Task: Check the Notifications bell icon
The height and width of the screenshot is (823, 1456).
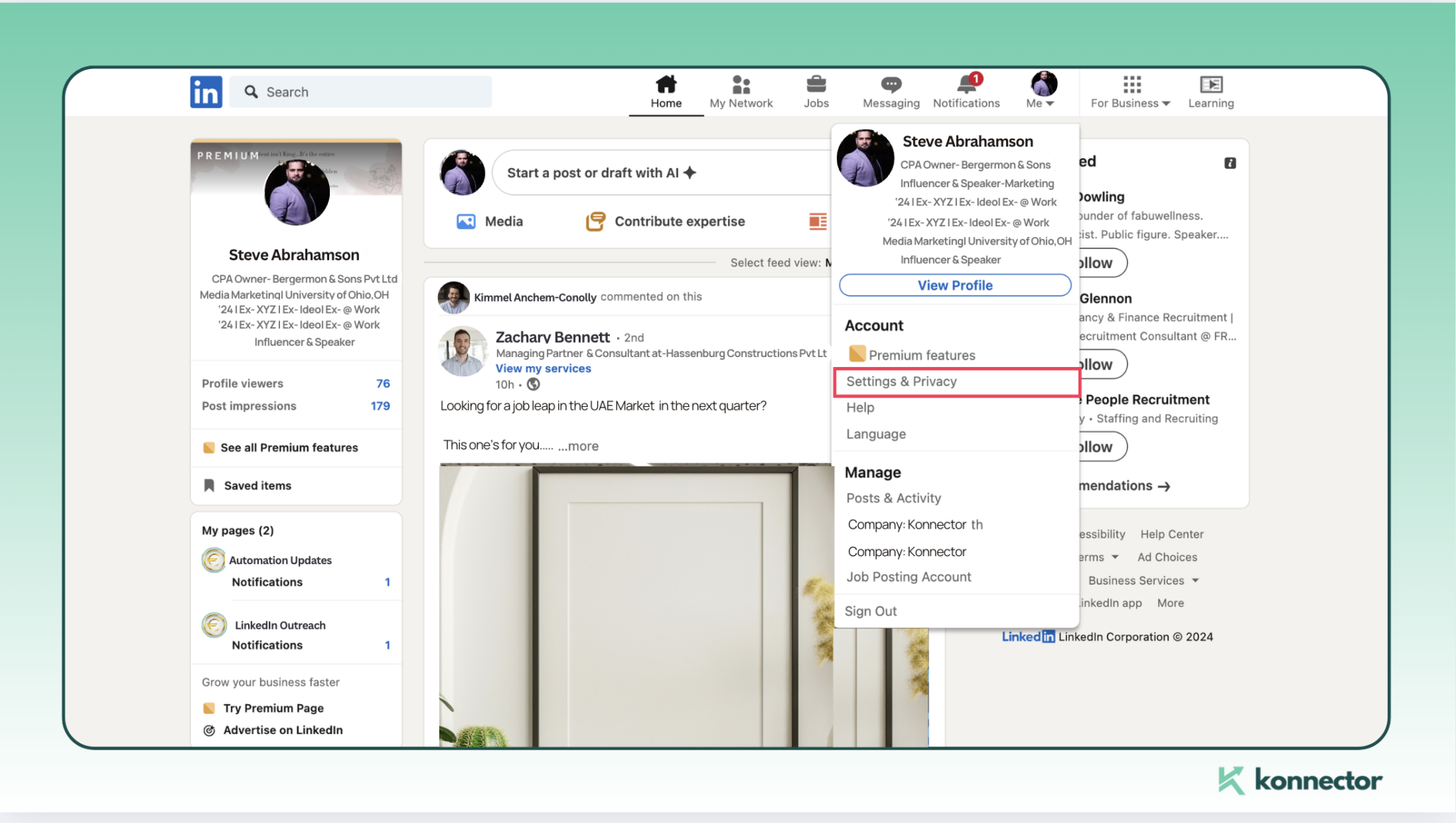Action: [965, 86]
